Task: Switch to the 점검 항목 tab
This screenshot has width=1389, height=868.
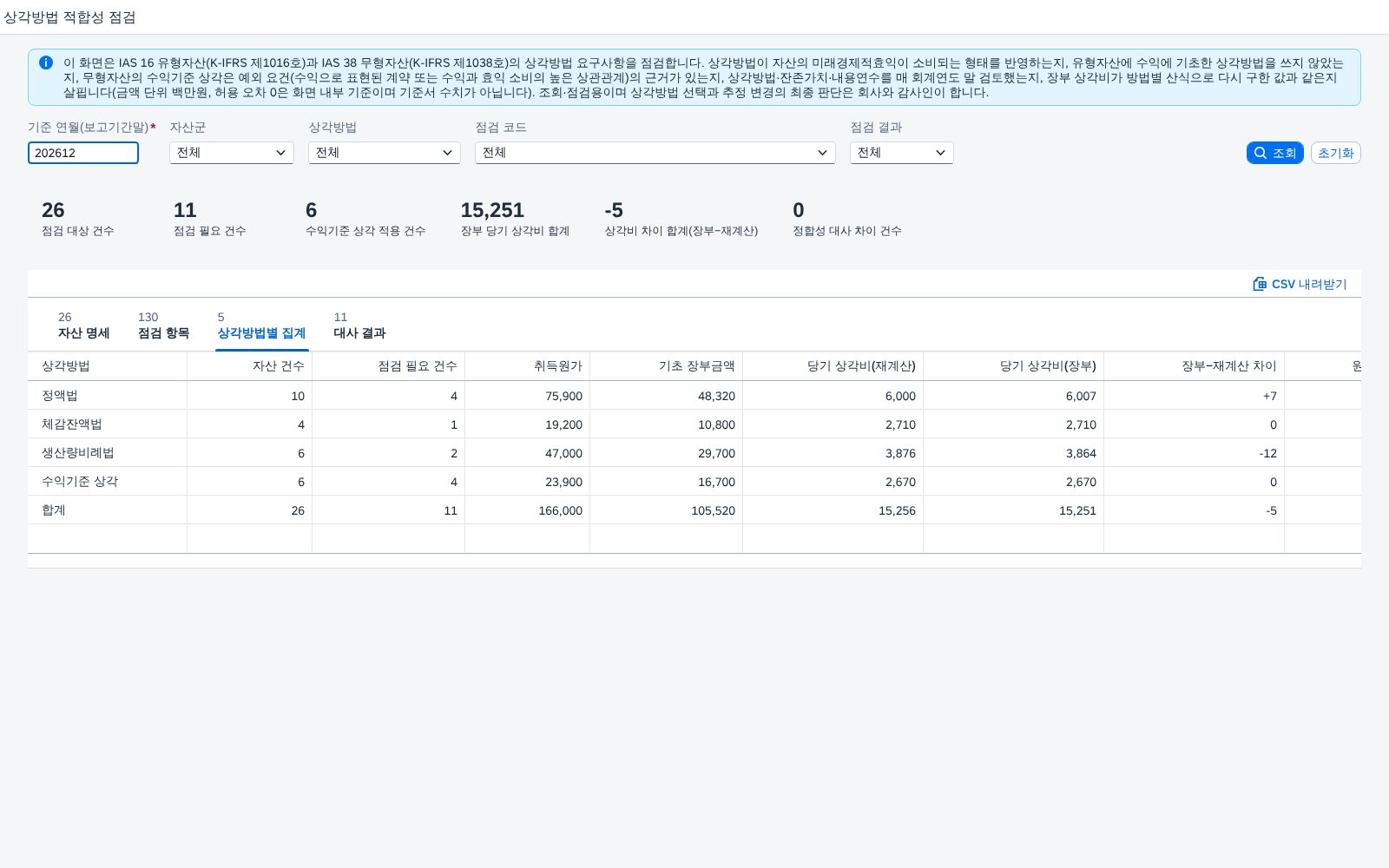Action: click(x=163, y=325)
